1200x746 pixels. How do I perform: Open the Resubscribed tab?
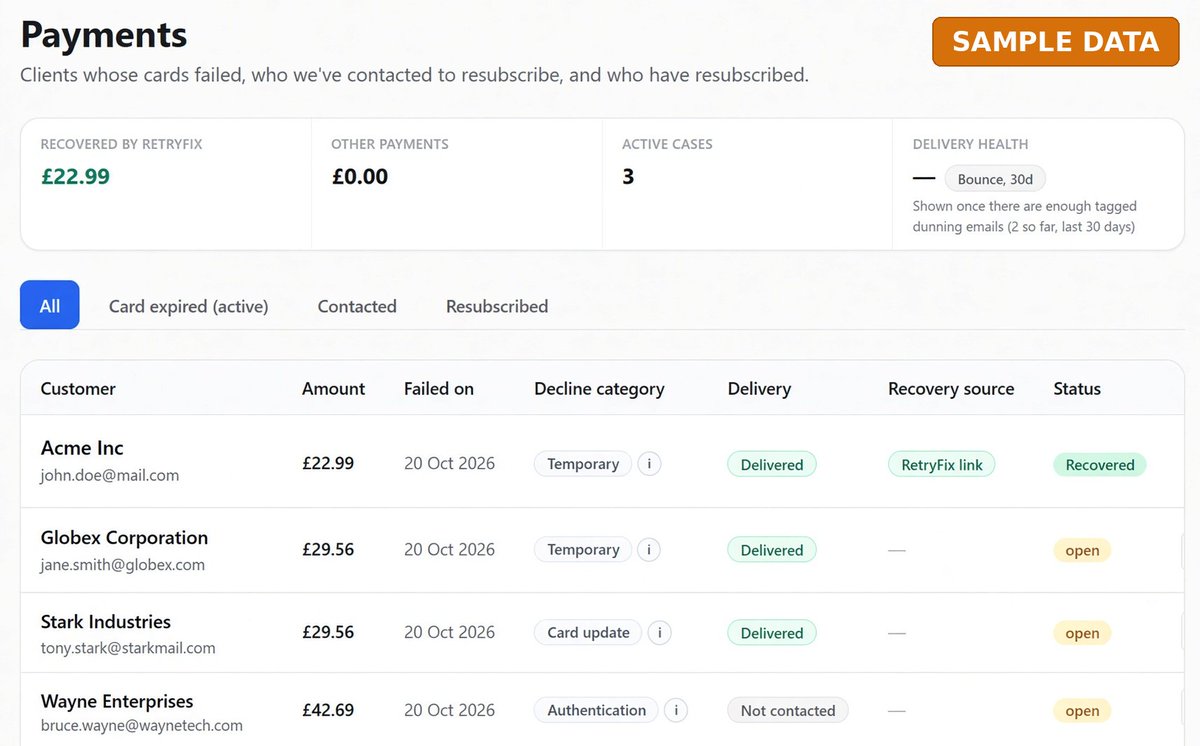pos(497,306)
